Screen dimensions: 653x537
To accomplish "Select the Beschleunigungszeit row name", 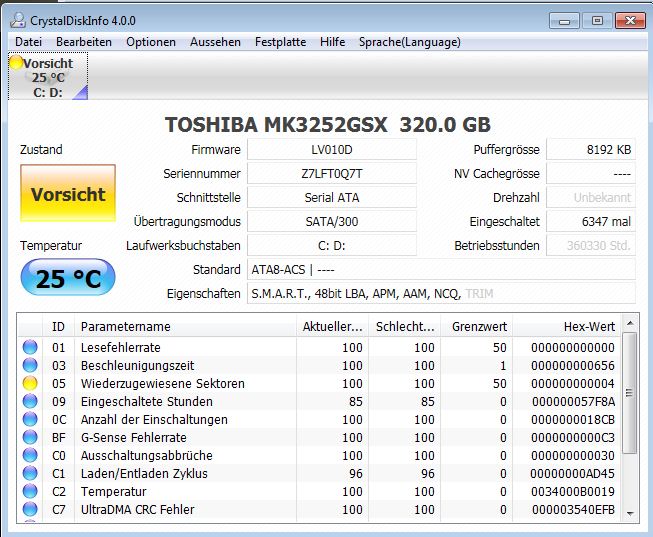I will [x=137, y=365].
